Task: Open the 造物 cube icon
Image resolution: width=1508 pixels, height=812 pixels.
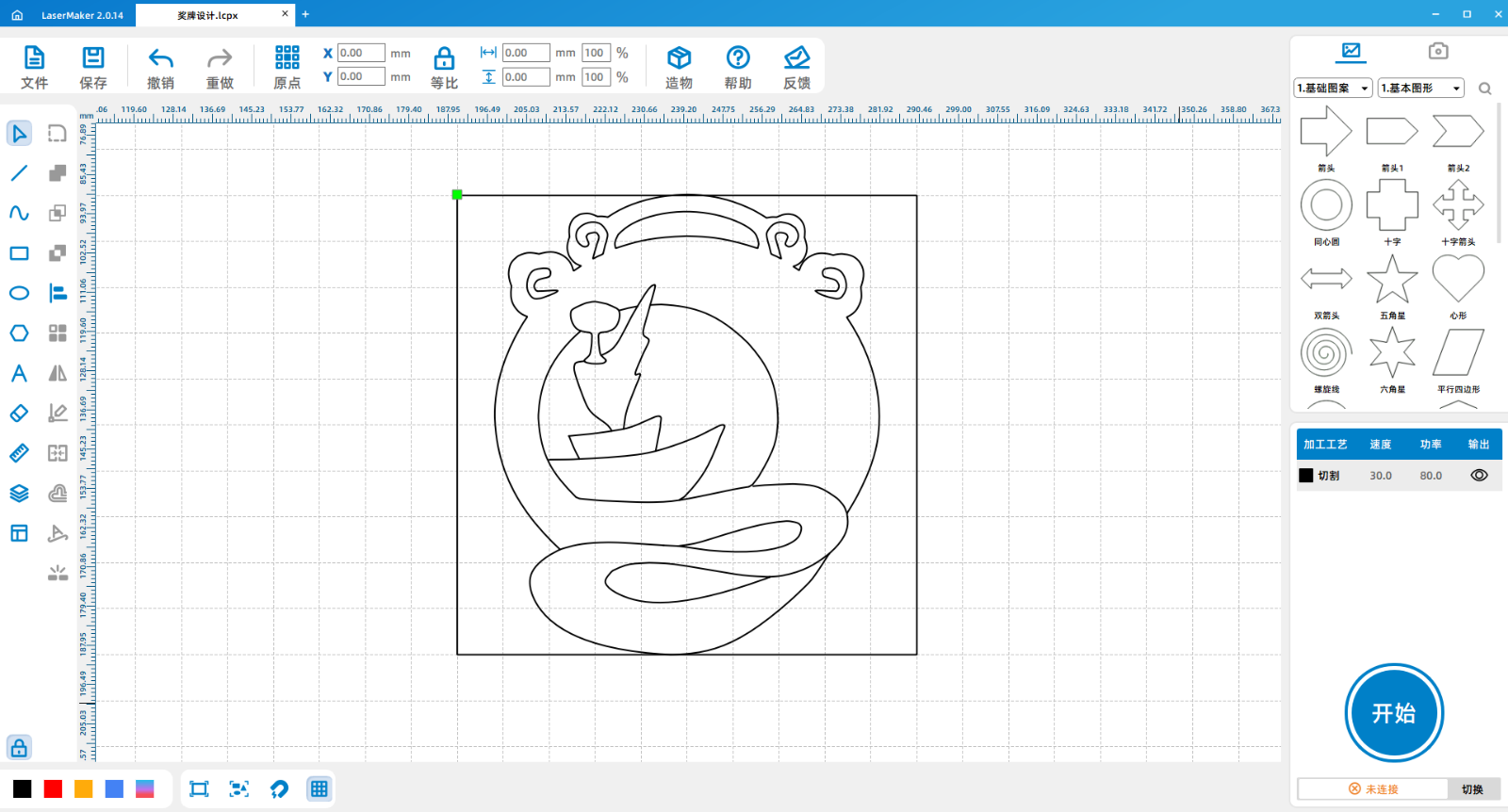Action: coord(679,58)
